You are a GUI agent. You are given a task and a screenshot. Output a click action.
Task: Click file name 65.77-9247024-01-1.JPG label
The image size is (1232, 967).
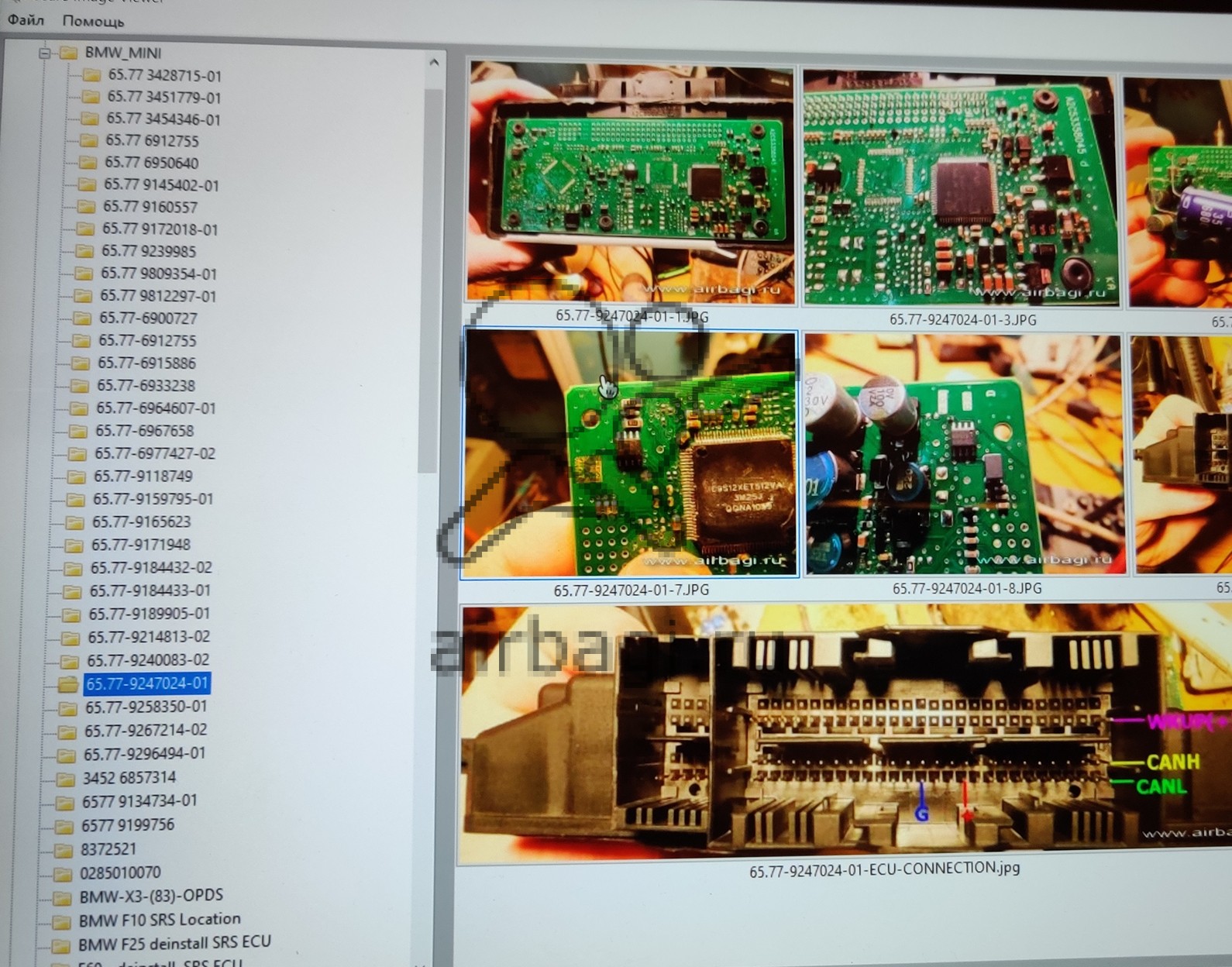631,316
